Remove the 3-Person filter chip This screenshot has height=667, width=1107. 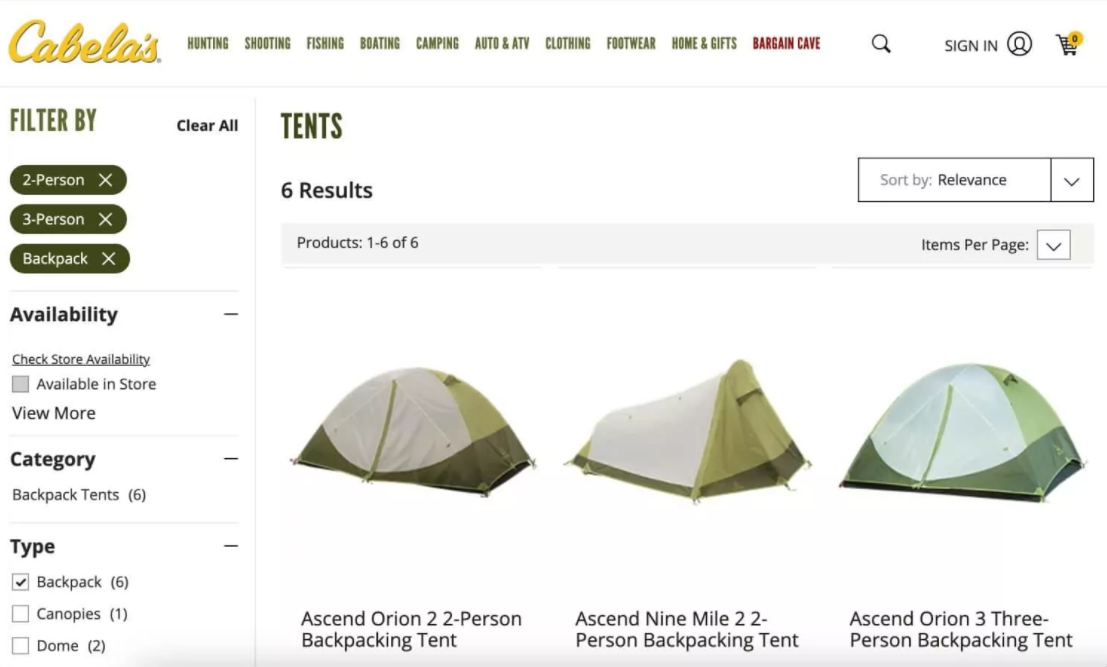click(x=105, y=219)
